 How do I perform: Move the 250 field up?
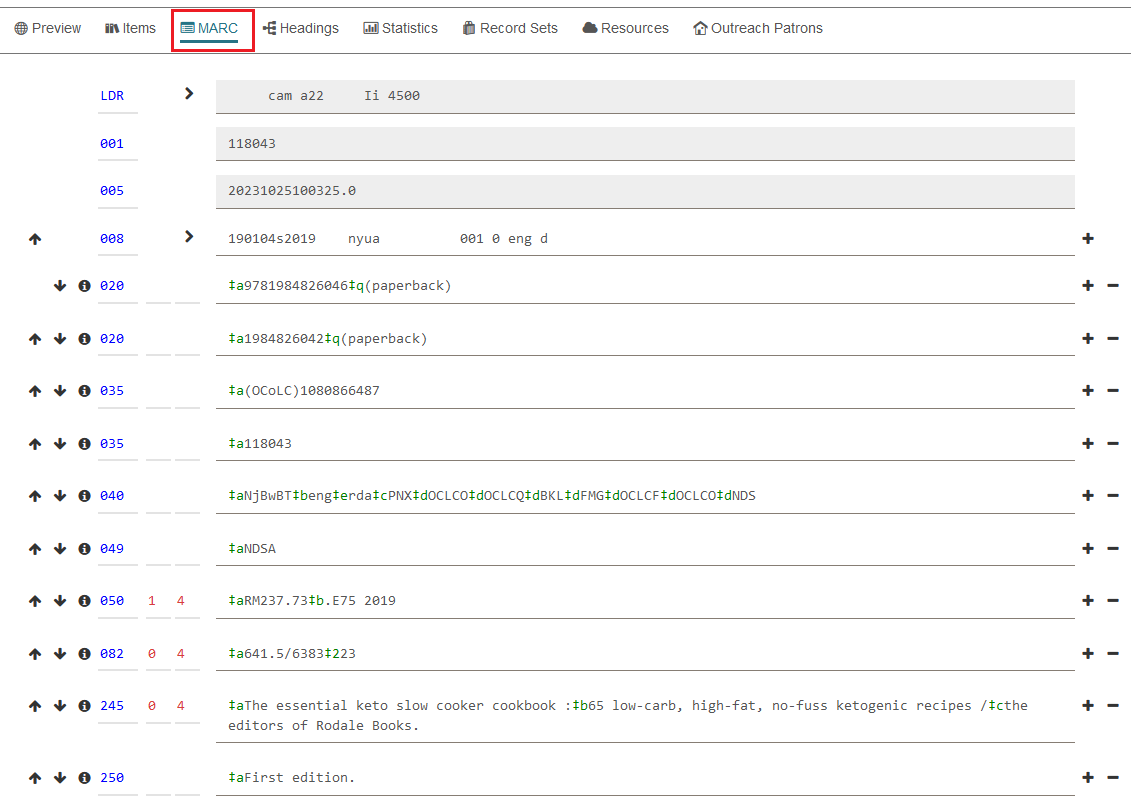tap(35, 778)
